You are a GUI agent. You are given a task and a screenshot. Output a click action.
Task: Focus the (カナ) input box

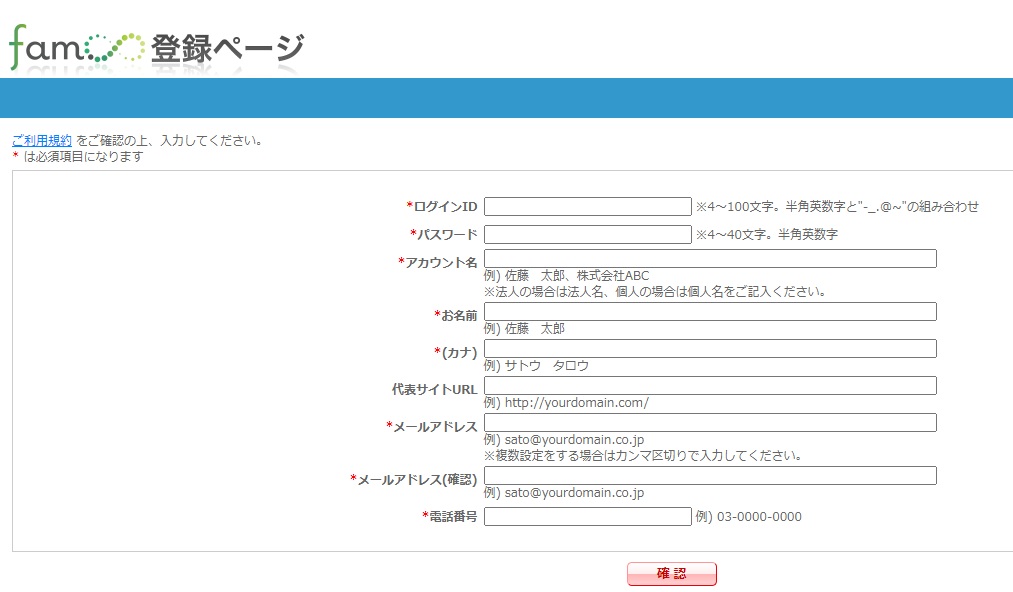click(710, 349)
